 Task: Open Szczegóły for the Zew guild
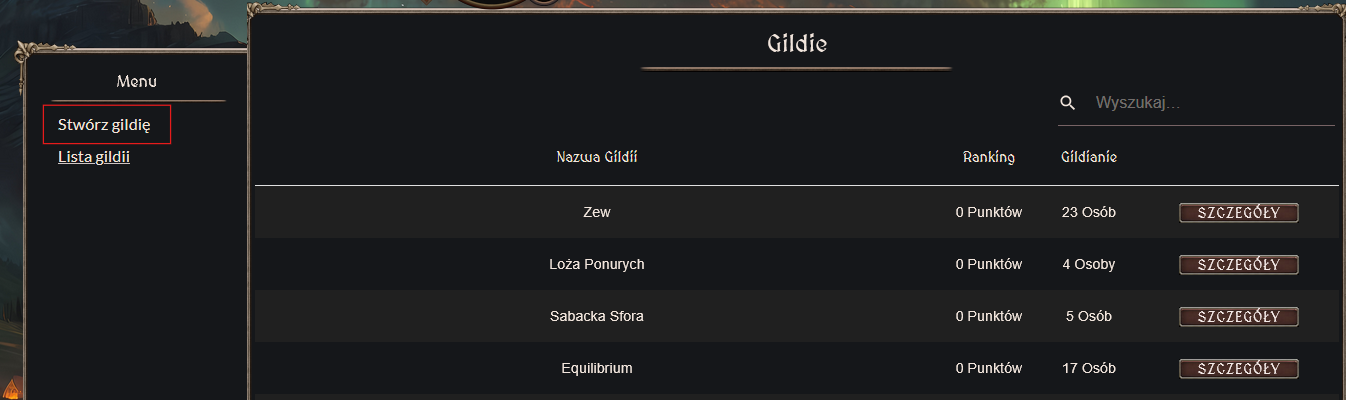1238,213
